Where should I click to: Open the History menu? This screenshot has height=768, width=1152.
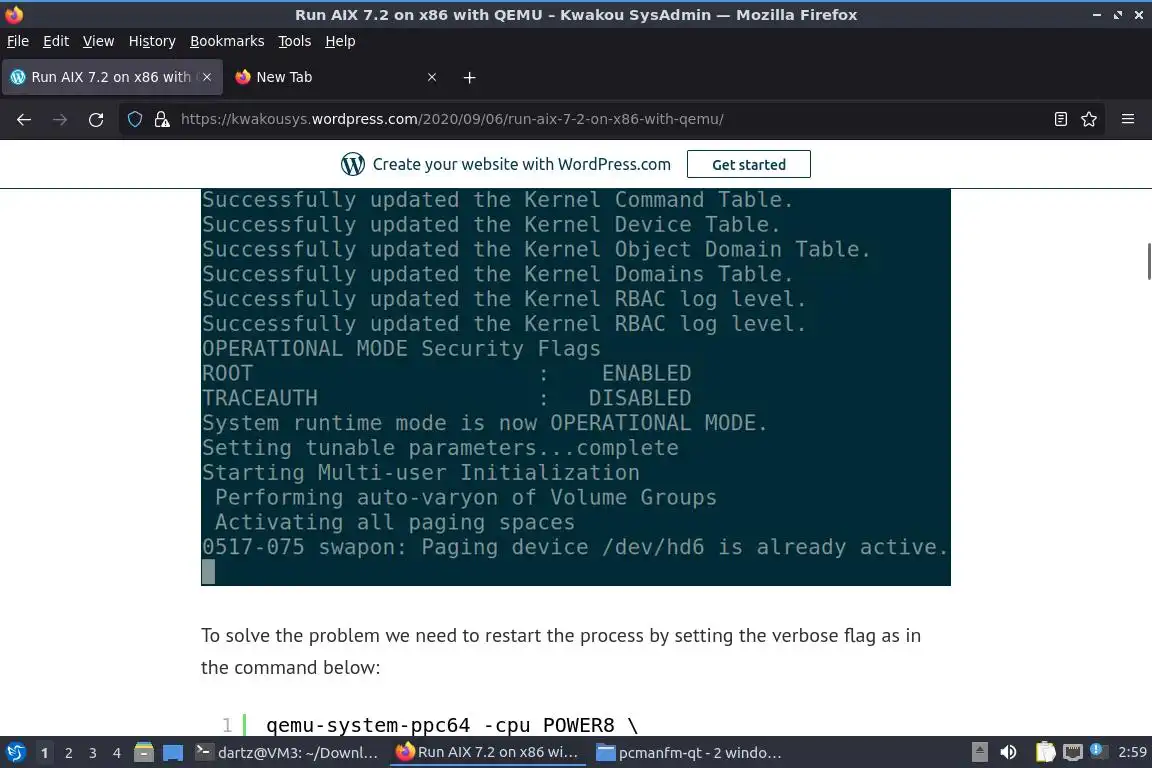tap(152, 41)
